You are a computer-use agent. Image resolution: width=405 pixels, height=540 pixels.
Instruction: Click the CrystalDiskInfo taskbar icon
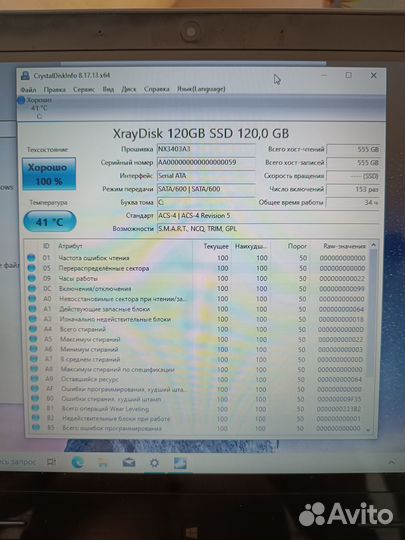pos(180,463)
